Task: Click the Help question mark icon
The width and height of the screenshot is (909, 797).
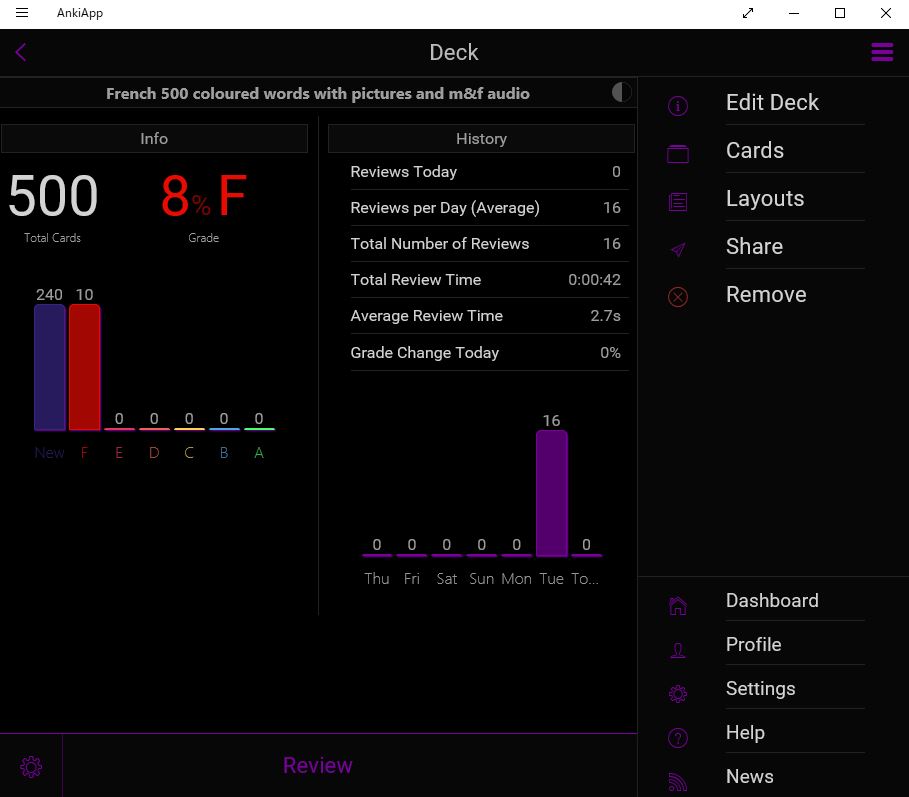Action: [x=678, y=738]
